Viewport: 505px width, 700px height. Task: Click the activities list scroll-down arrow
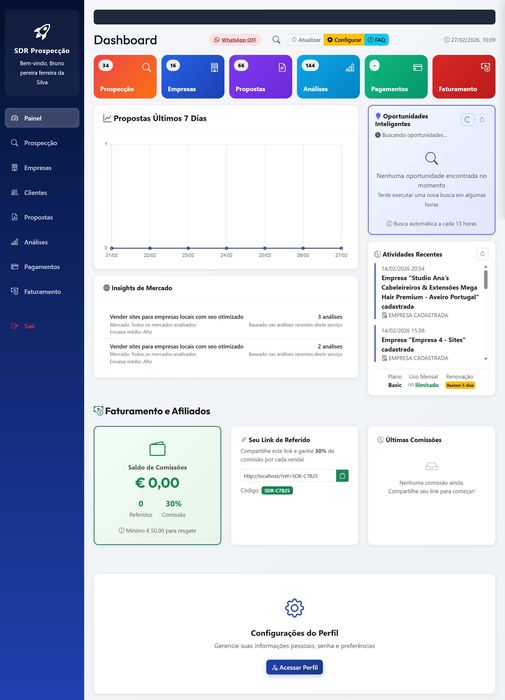tap(486, 358)
